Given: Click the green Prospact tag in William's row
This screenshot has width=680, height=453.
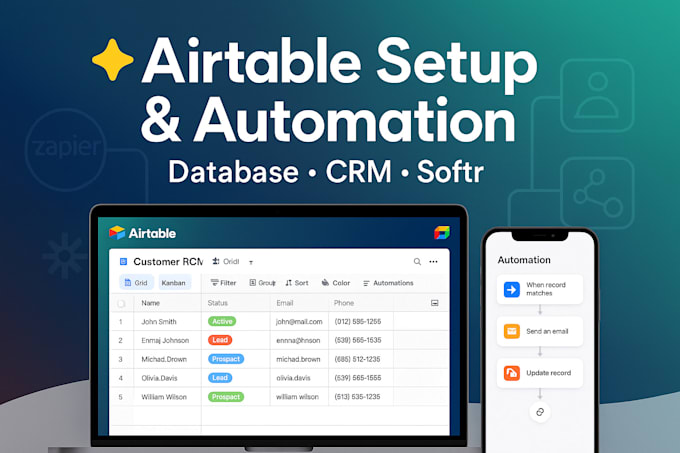Looking at the screenshot, I should 226,397.
